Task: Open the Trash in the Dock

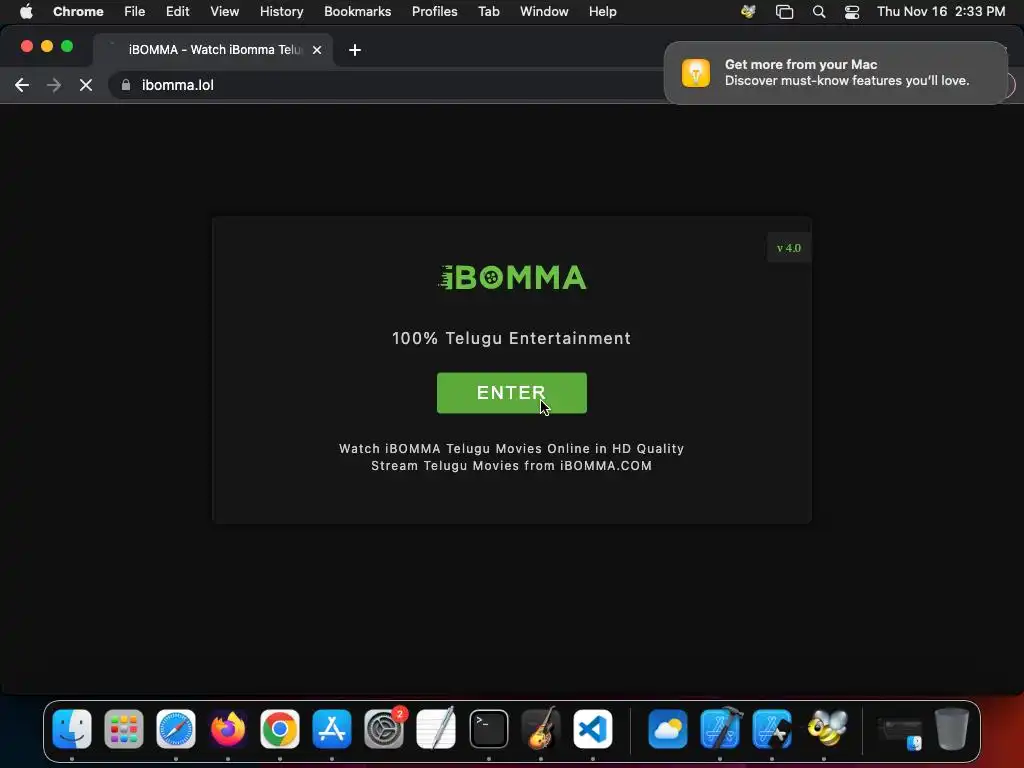Action: tap(952, 729)
